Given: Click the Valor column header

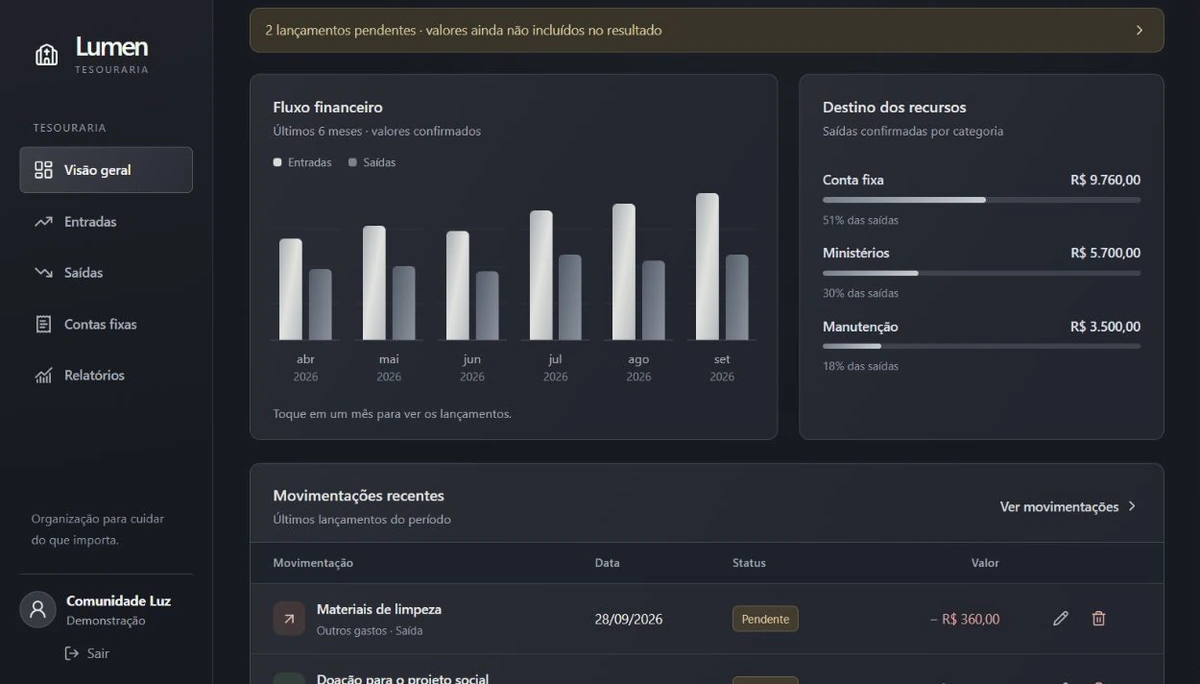Looking at the screenshot, I should pyautogui.click(x=985, y=563).
